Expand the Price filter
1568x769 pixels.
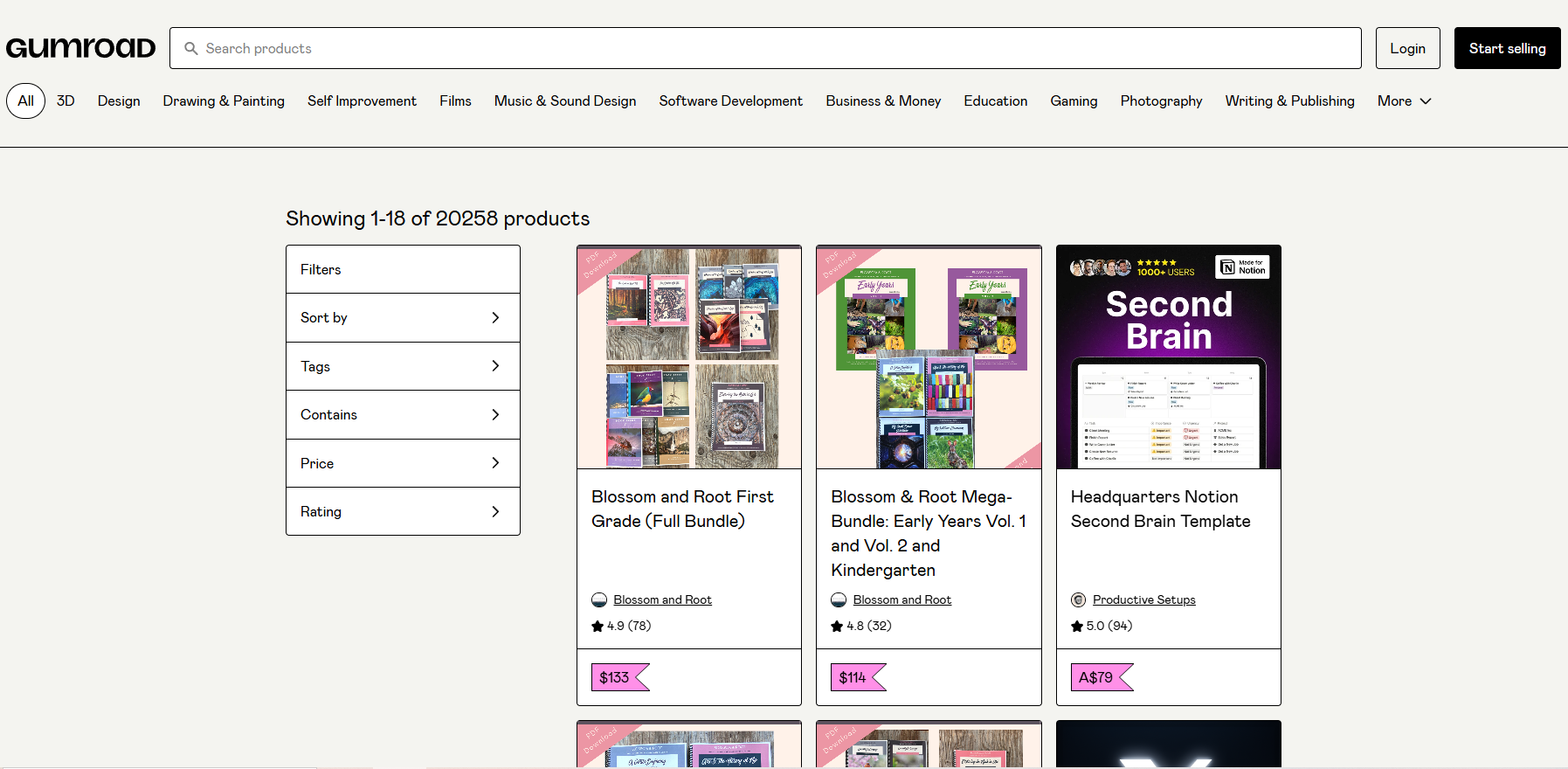(x=403, y=463)
